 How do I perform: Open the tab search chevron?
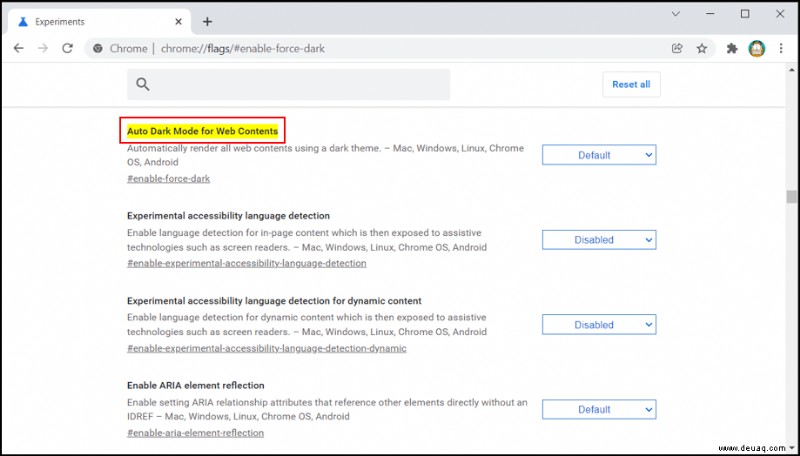(676, 14)
